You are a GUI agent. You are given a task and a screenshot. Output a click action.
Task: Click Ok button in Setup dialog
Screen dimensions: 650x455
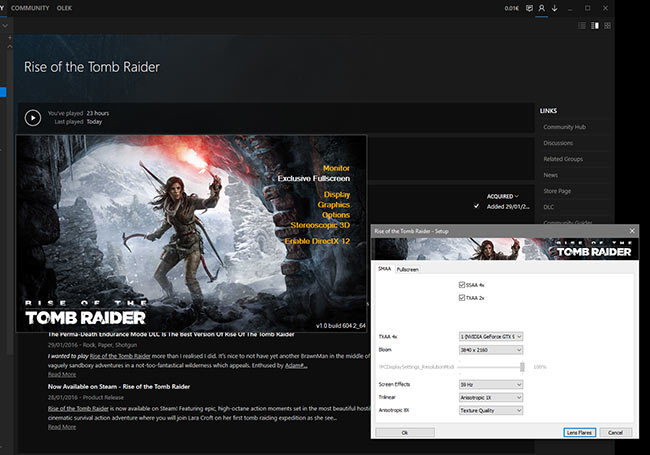405,433
